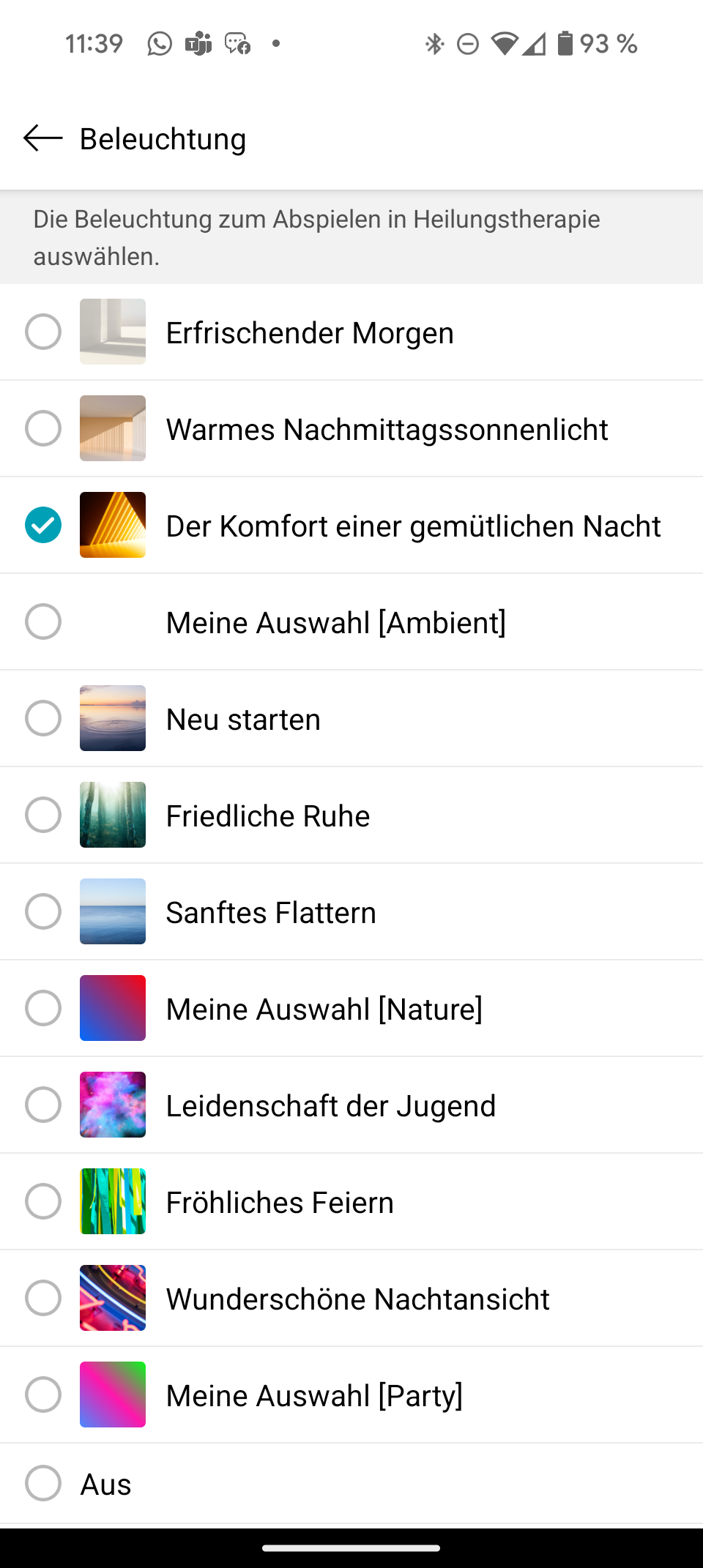
Task: Choose the Leidenschaft der Jugend label
Action: [331, 1105]
